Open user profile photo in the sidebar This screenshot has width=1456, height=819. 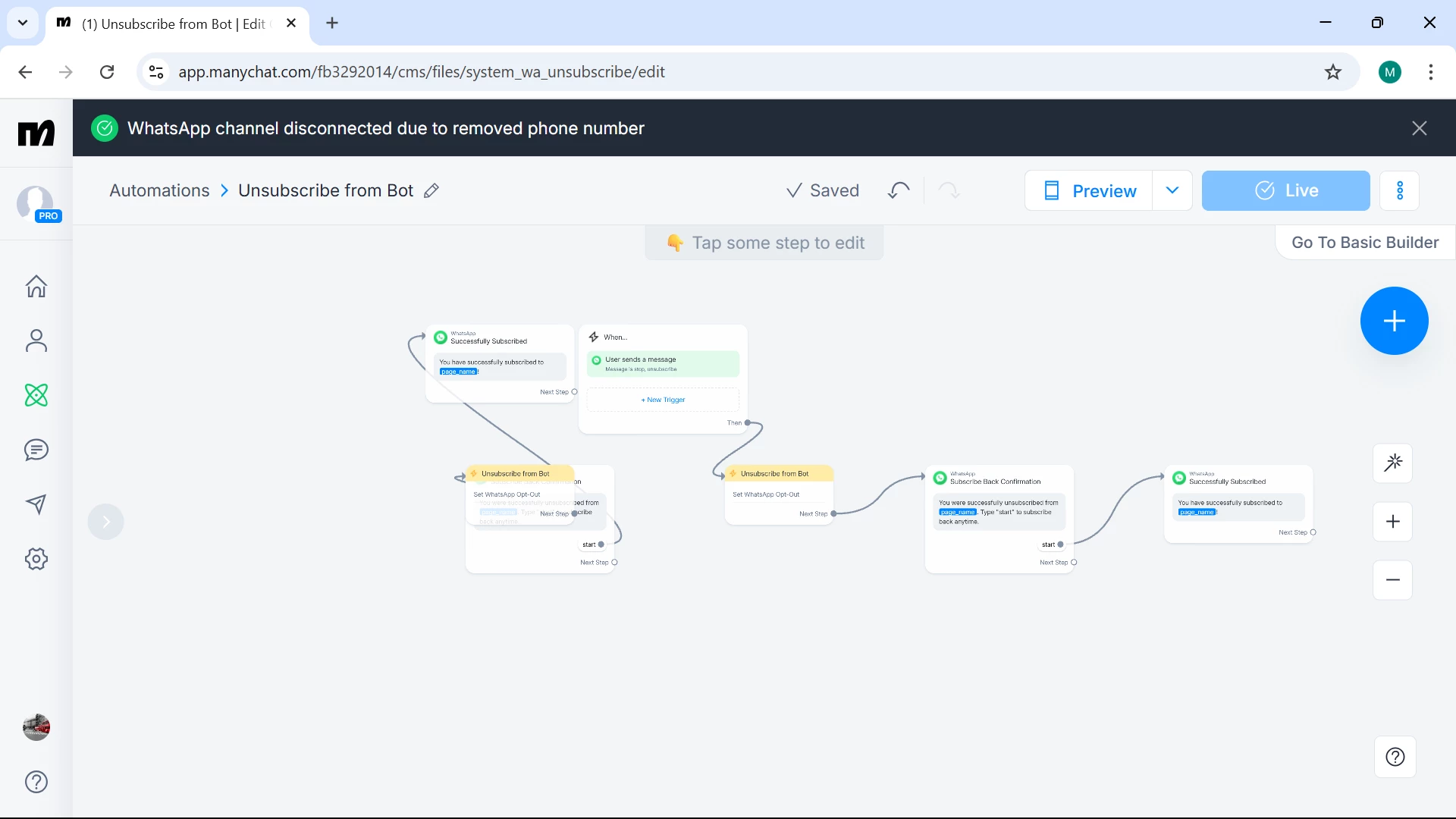[x=36, y=727]
